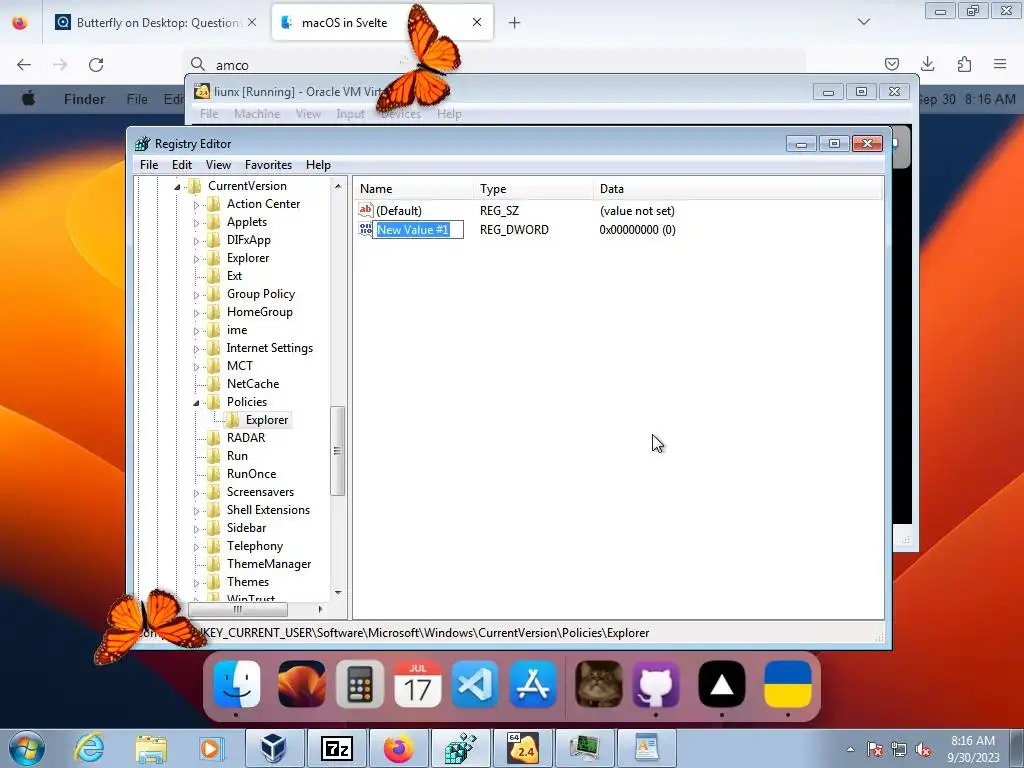Select the Explorer key under Policies
Viewport: 1024px width, 768px height.
[266, 420]
